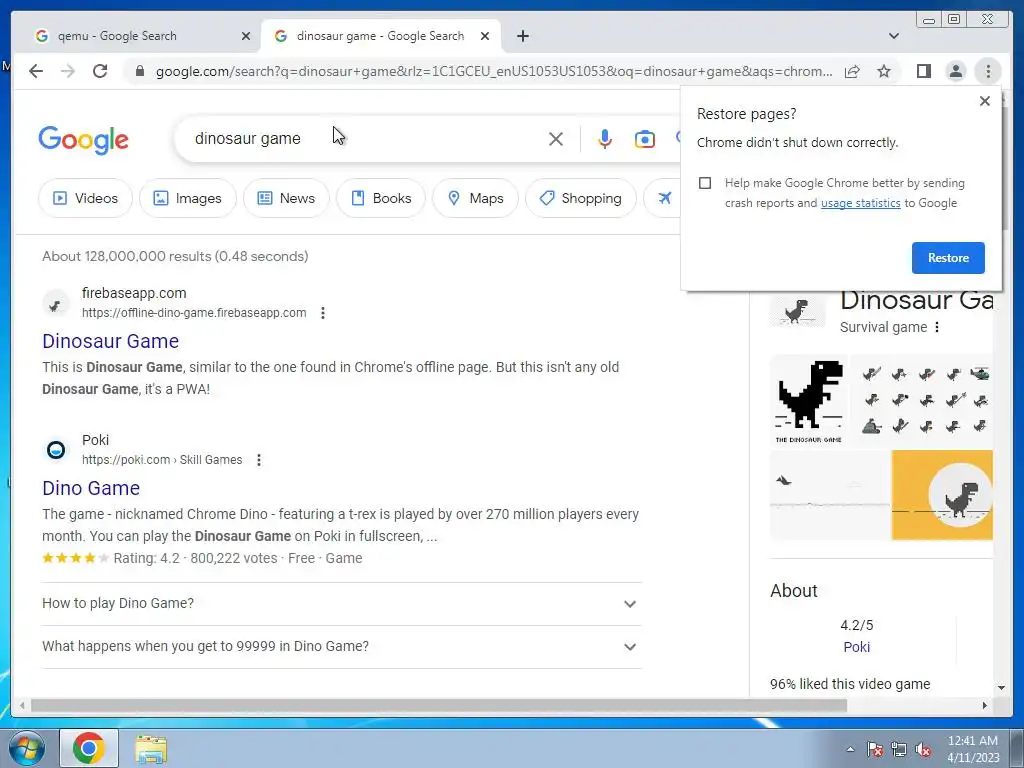
Task: Open the Dino Game Poki result
Action: pyautogui.click(x=91, y=488)
